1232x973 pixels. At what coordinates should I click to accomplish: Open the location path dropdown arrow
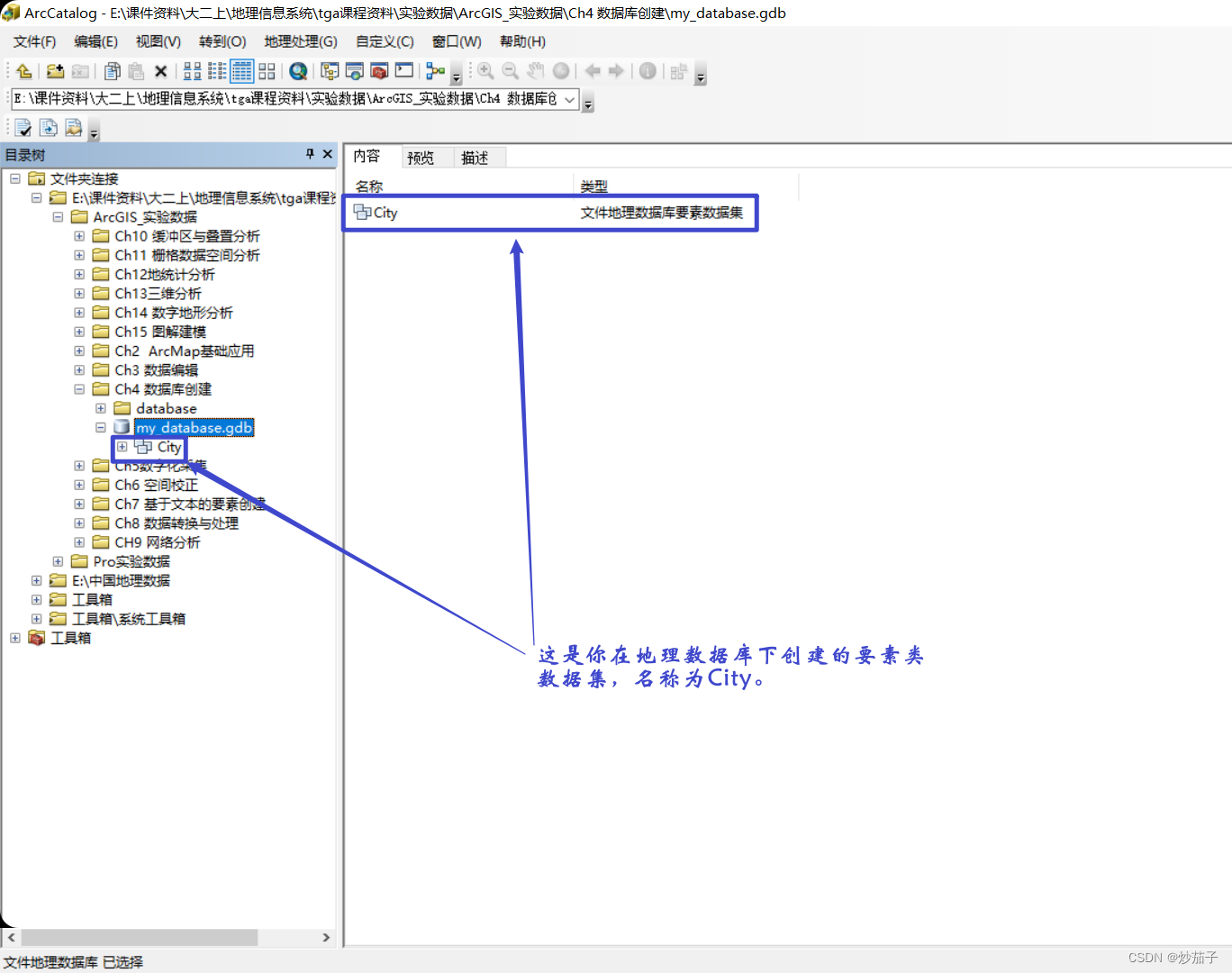tap(569, 99)
